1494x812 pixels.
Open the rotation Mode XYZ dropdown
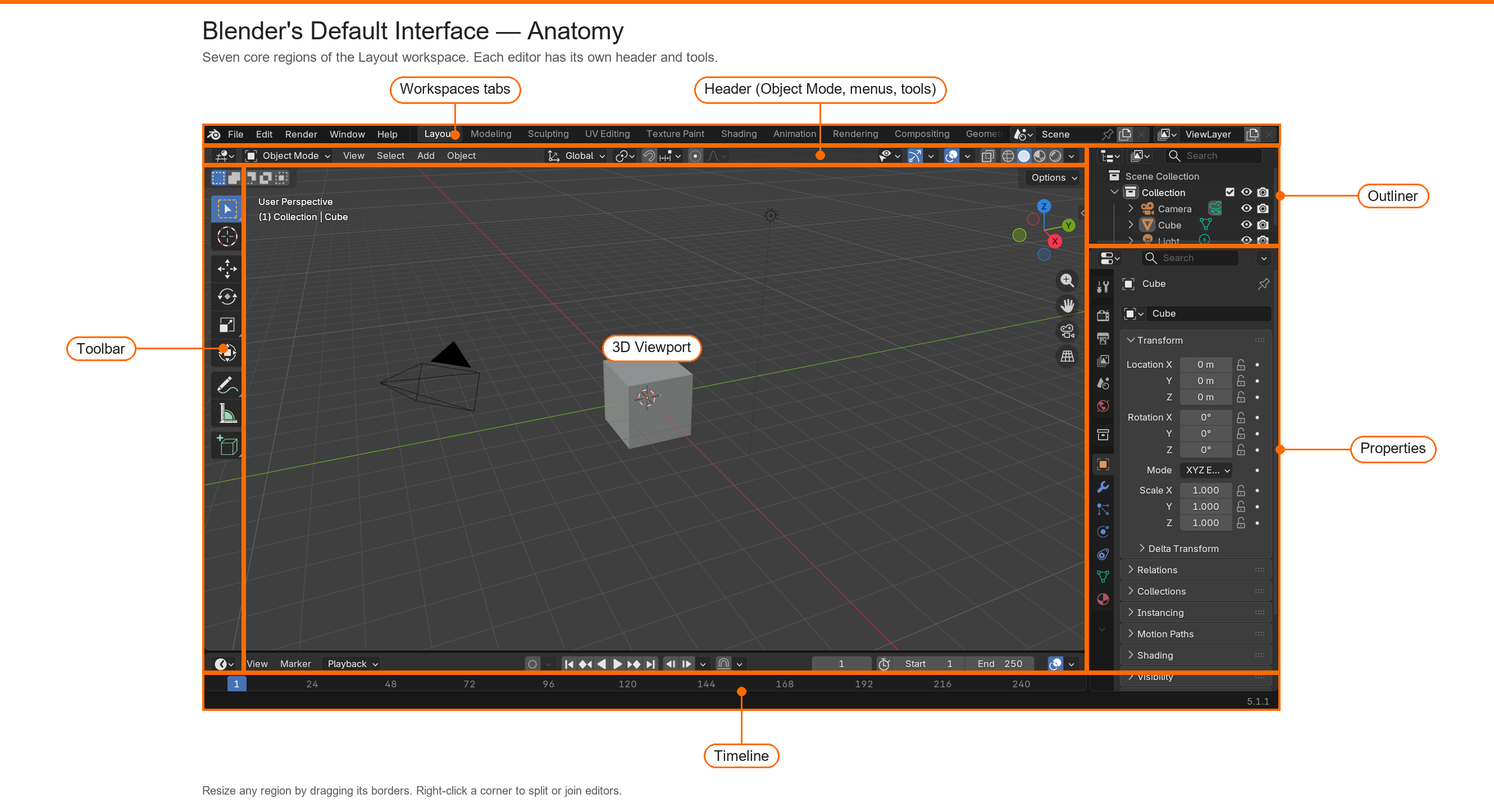[x=1206, y=470]
